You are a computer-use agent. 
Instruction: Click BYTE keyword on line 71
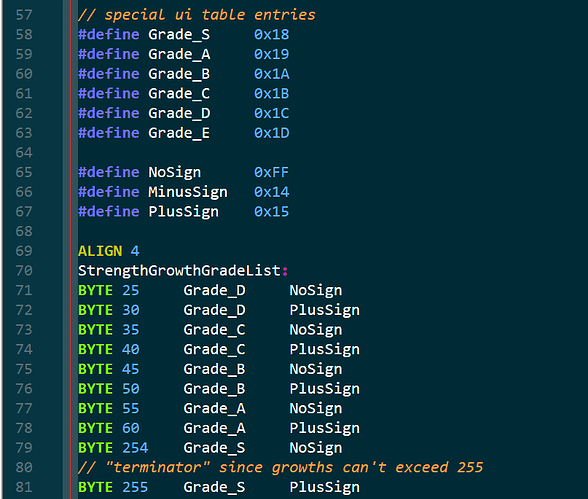click(95, 290)
